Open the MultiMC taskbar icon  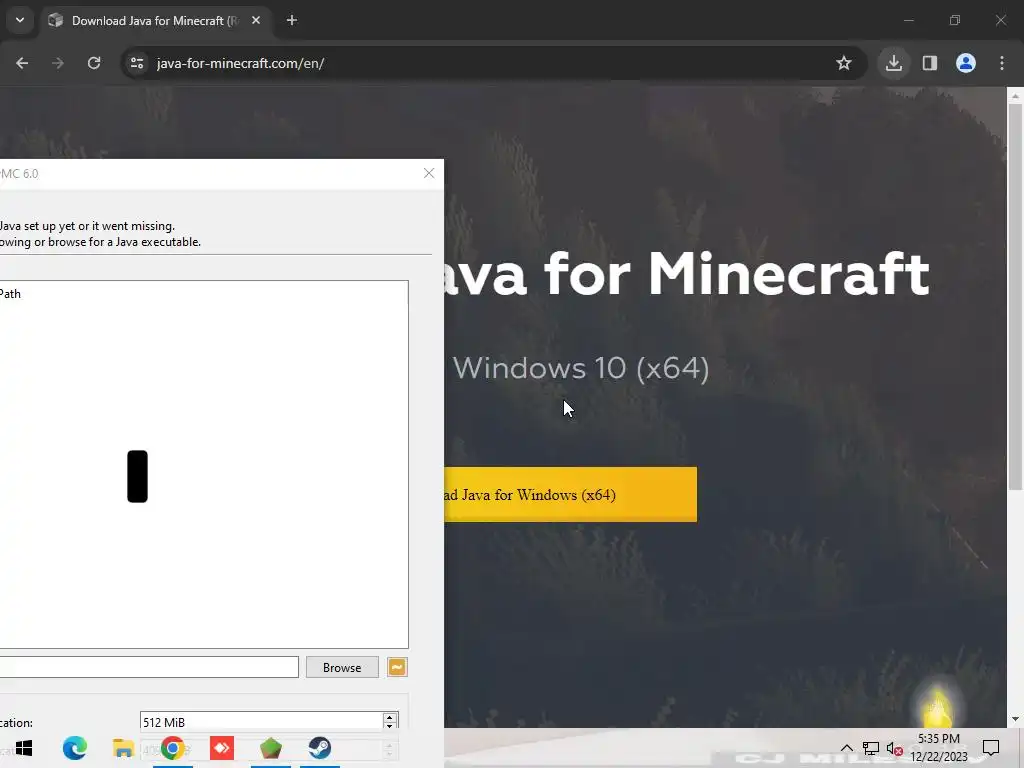[270, 748]
